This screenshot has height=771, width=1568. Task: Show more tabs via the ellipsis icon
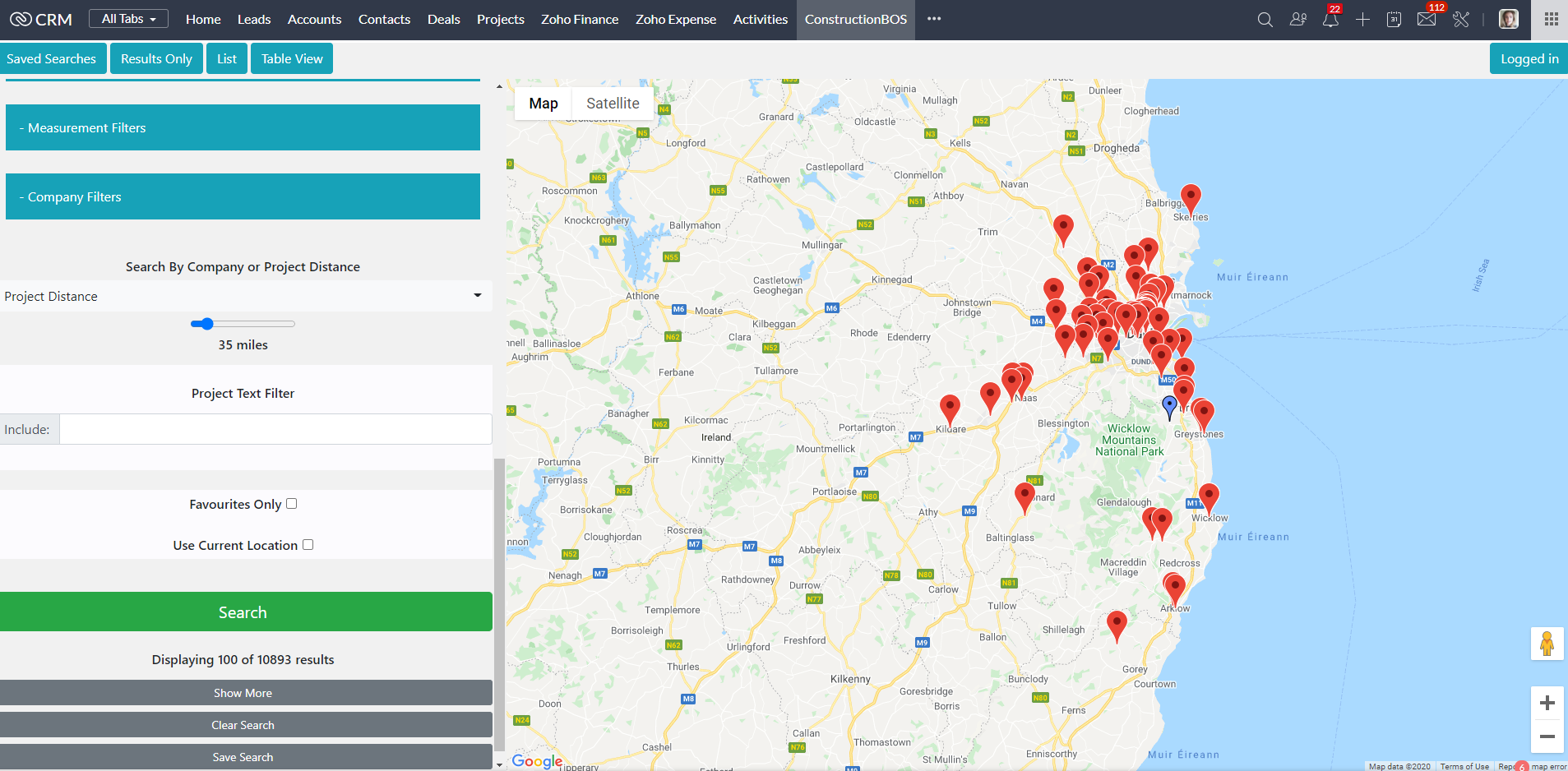tap(934, 19)
